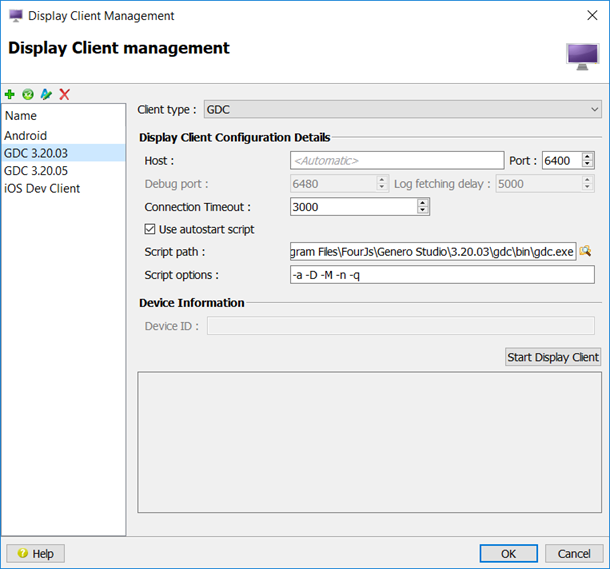610x569 pixels.
Task: Decrease the Port value with down arrow
Action: point(587,164)
